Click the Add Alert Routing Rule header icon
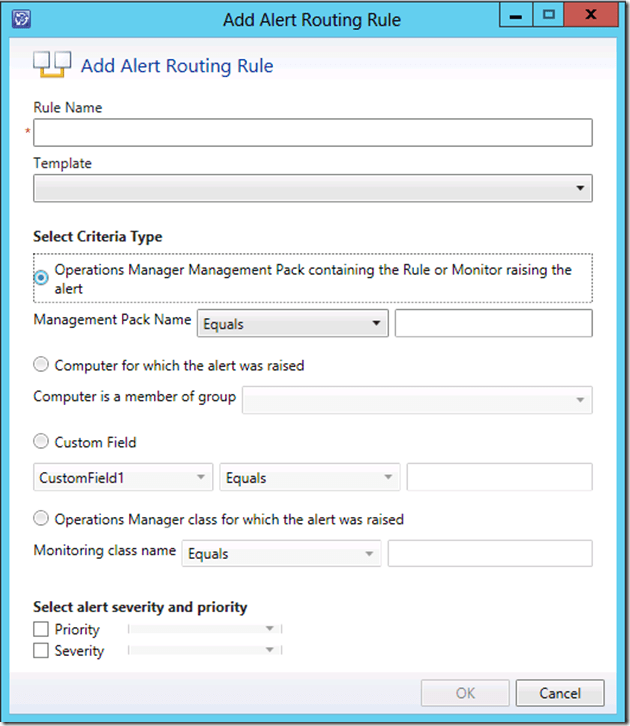Screen dimensions: 630x726 coord(51,66)
